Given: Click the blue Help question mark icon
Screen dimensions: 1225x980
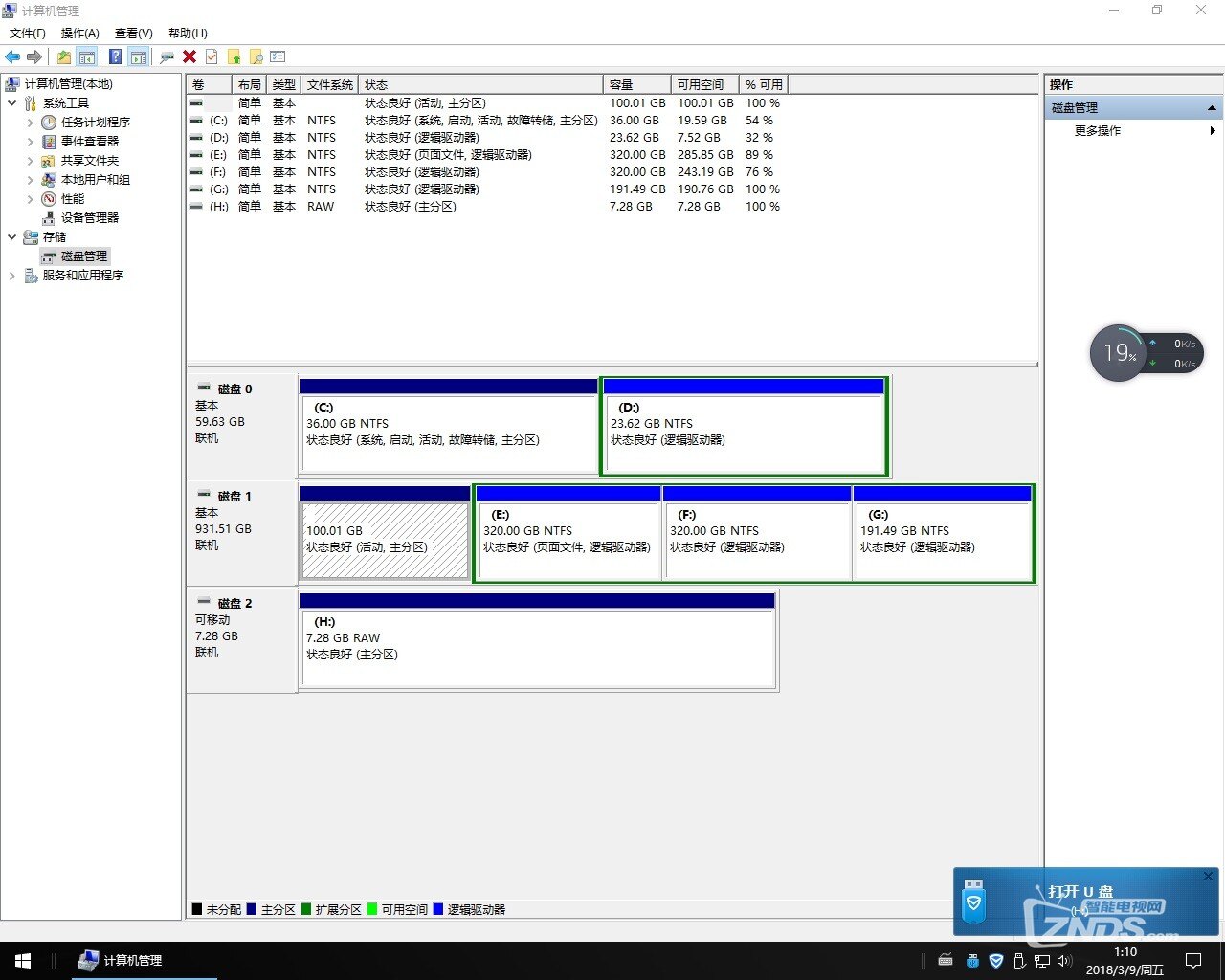Looking at the screenshot, I should pyautogui.click(x=115, y=57).
